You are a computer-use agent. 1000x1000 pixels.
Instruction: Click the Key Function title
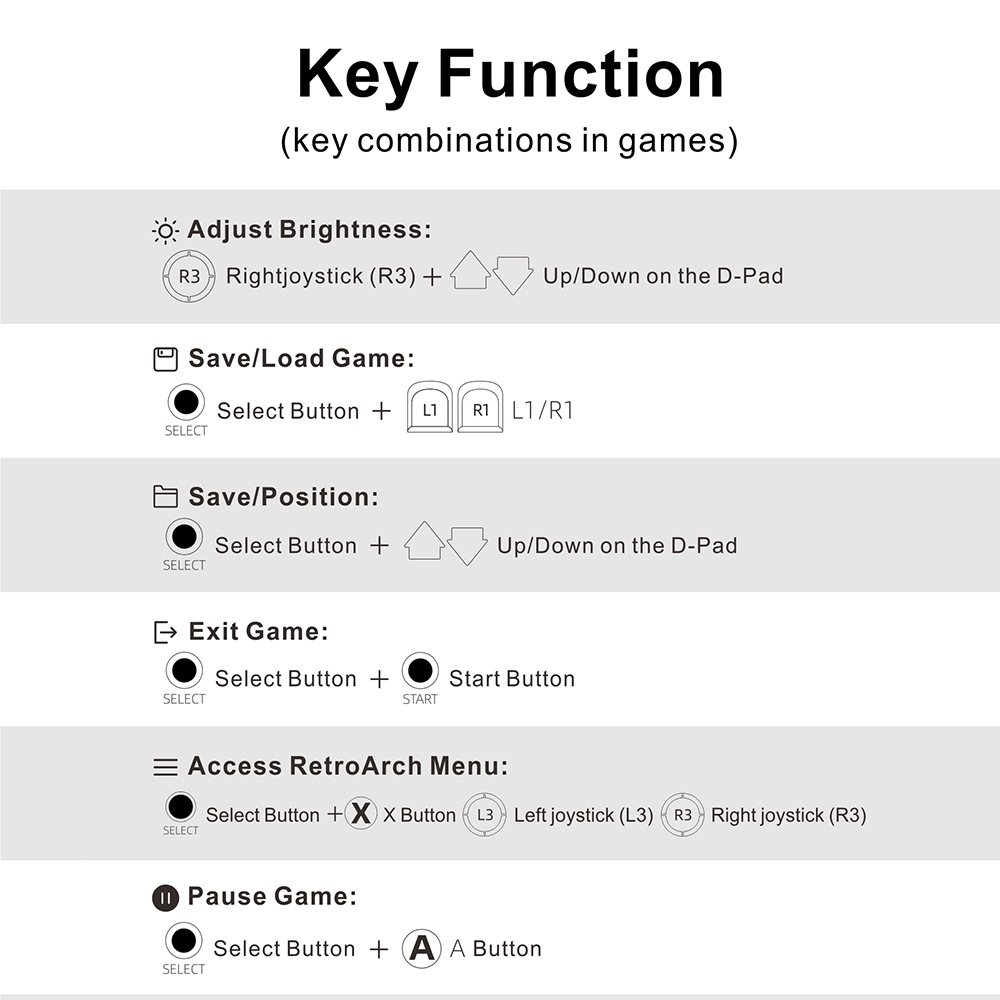coord(510,73)
